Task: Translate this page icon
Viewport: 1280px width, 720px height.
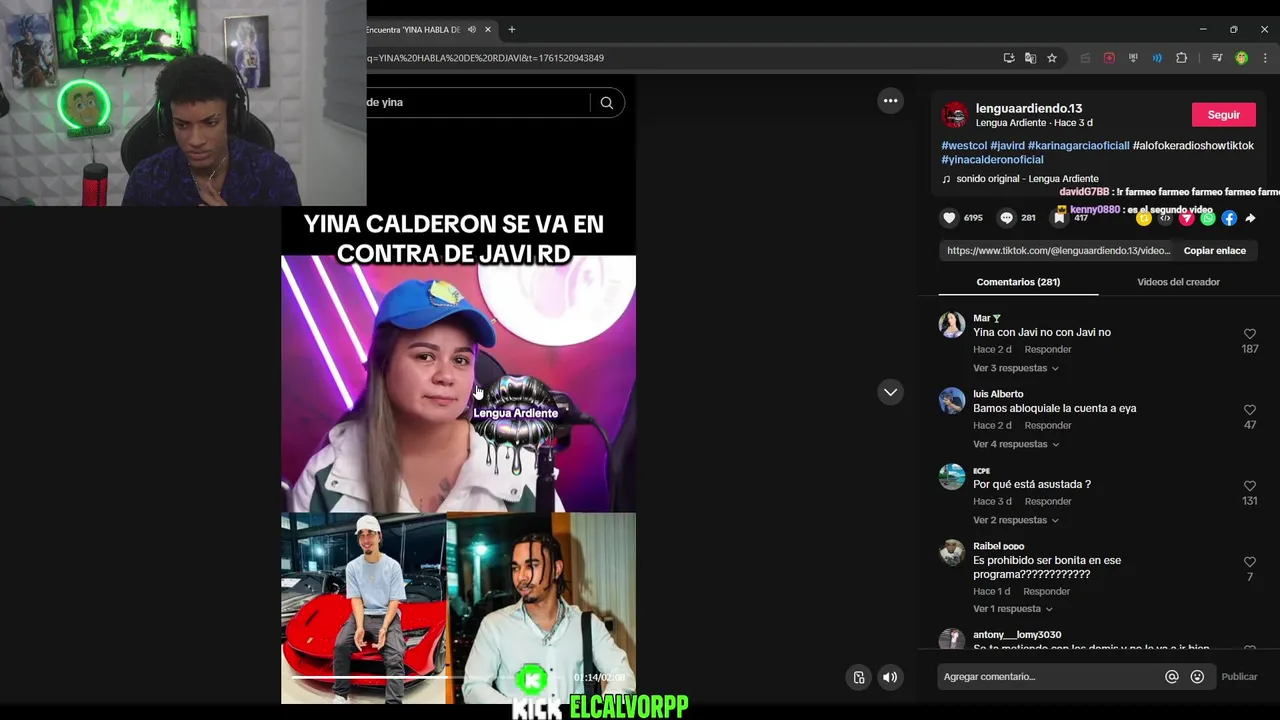Action: [x=1030, y=58]
